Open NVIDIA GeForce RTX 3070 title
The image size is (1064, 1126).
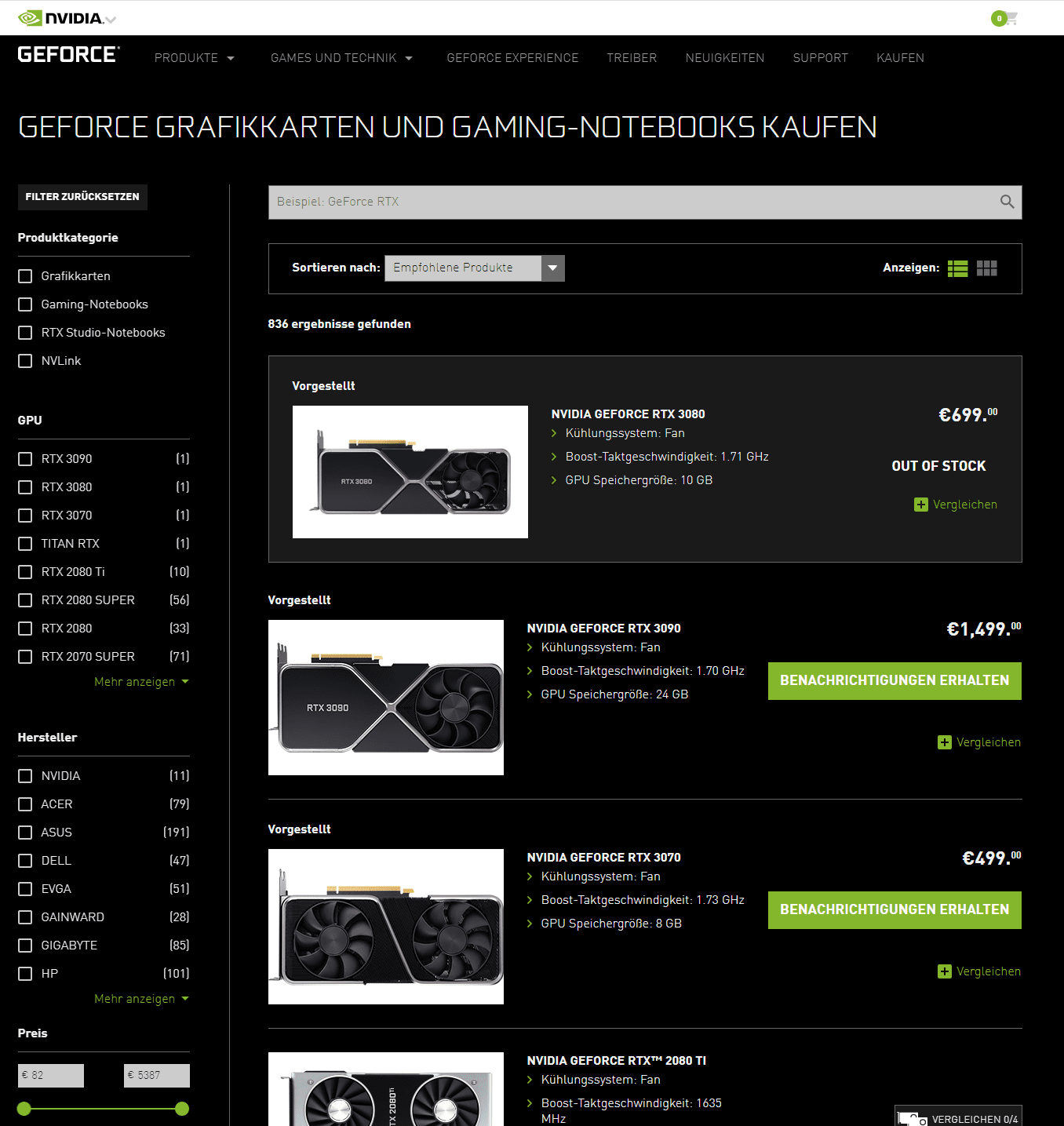603,858
